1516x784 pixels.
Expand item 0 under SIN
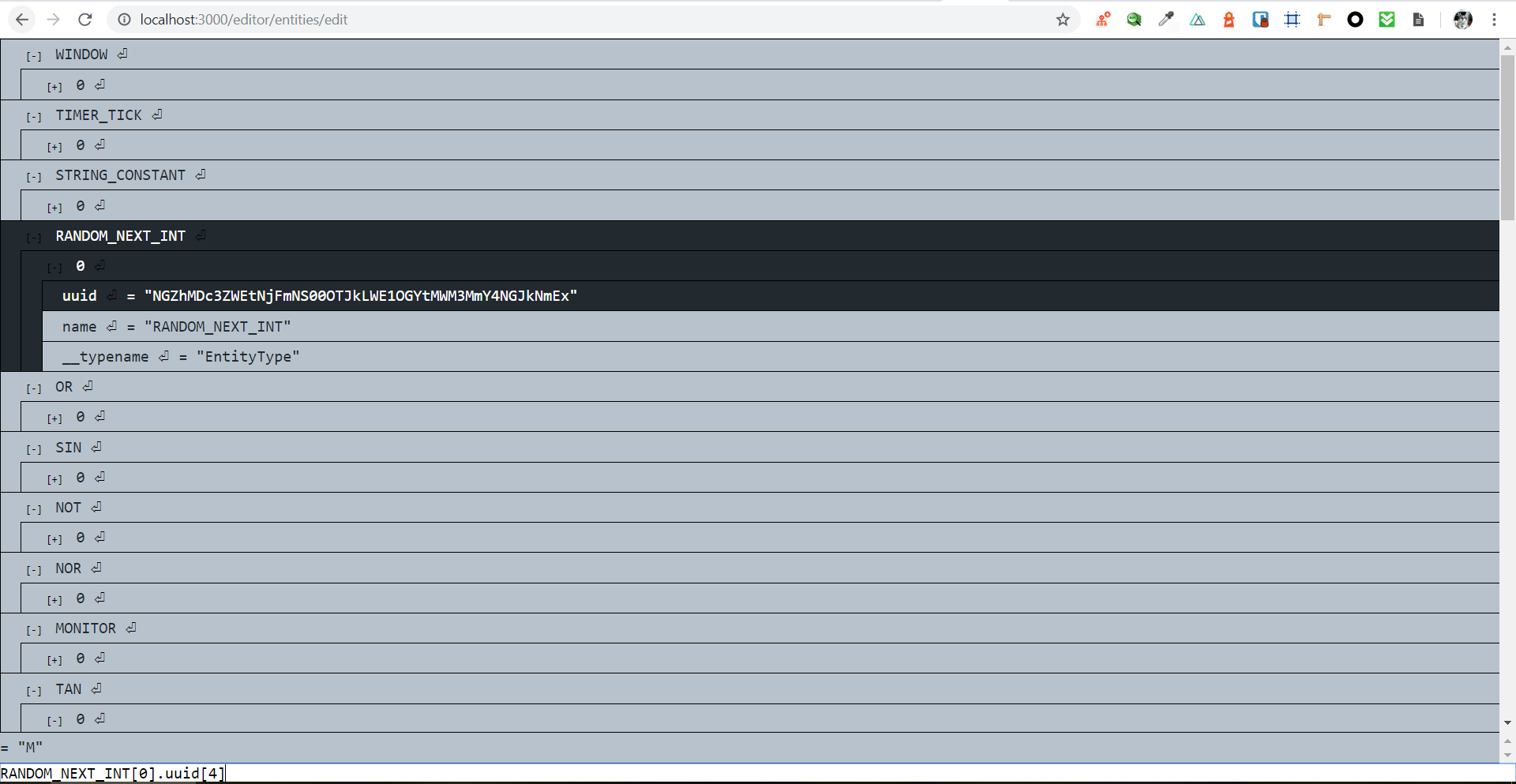(54, 479)
